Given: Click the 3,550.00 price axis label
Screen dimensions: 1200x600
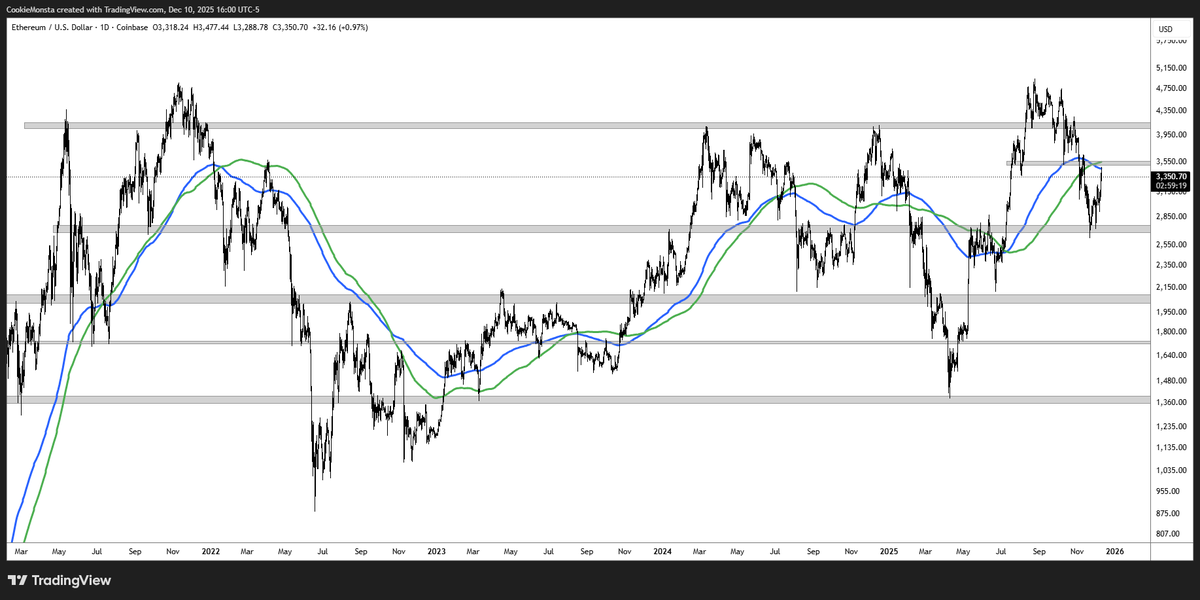Looking at the screenshot, I should tap(1170, 161).
